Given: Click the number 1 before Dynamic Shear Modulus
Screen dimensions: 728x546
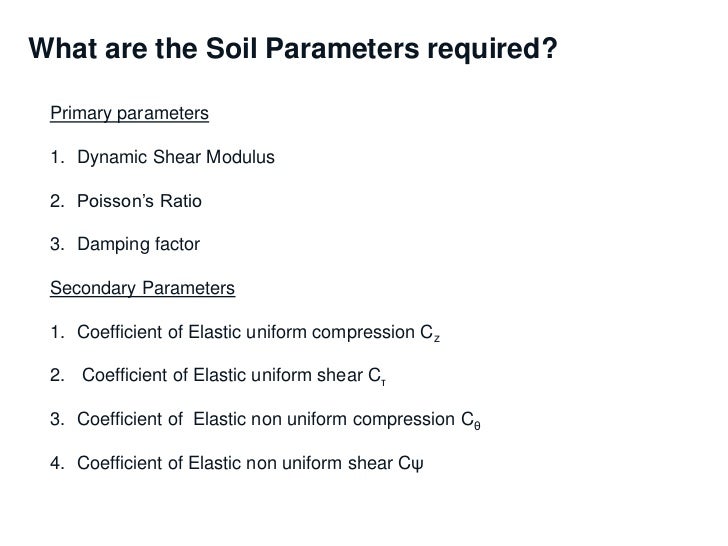Looking at the screenshot, I should point(56,157).
